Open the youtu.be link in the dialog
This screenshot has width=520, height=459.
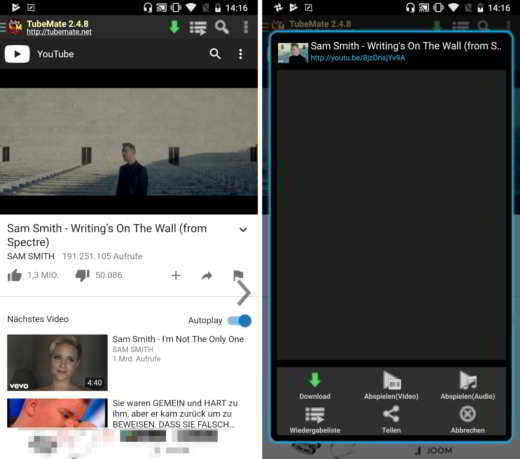point(358,58)
